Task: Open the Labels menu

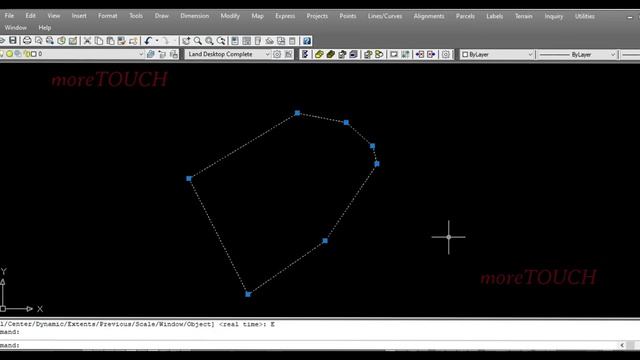Action: pos(494,16)
